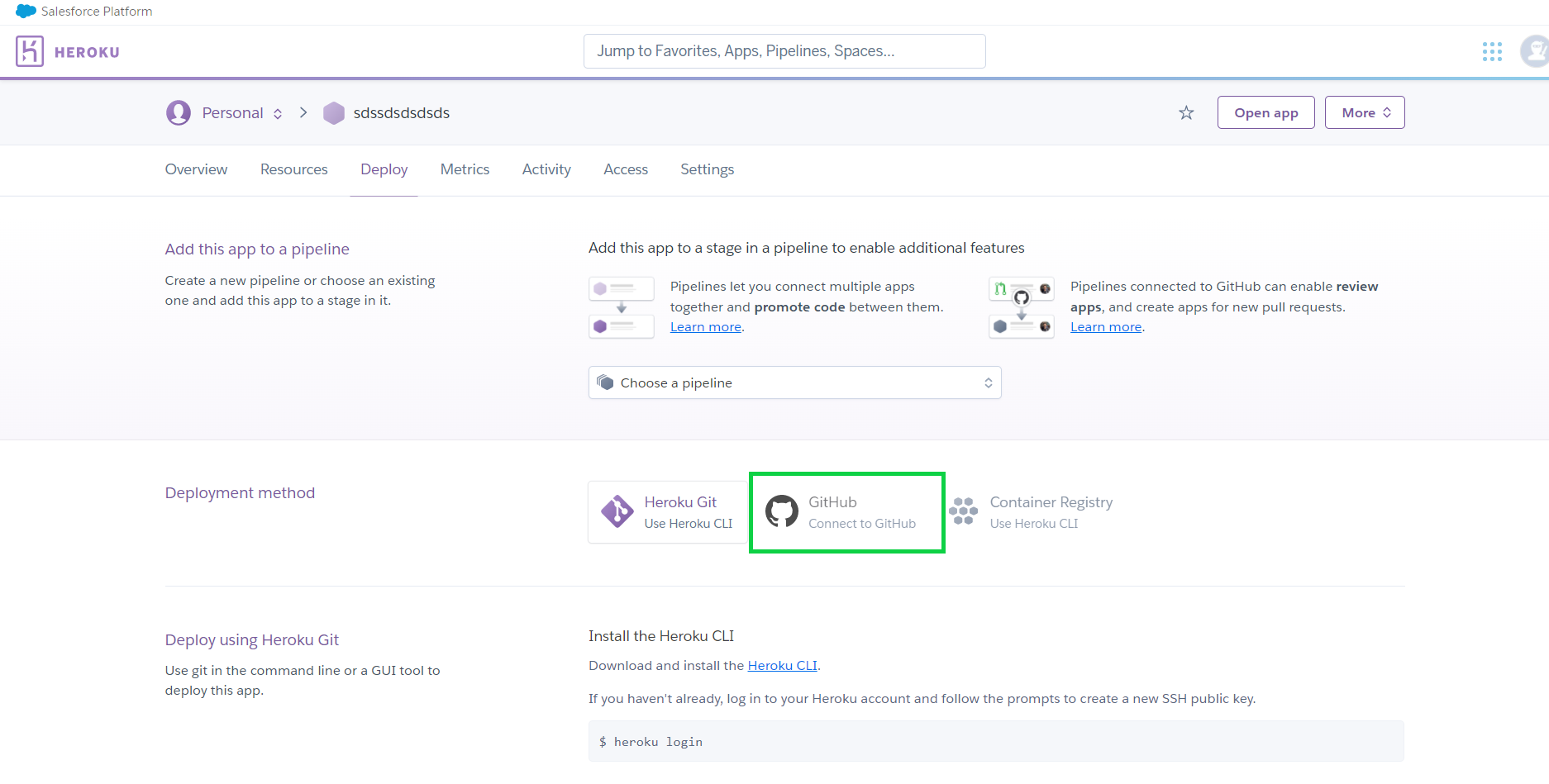The height and width of the screenshot is (784, 1549).
Task: Follow the Heroku CLI download link
Action: coord(782,666)
